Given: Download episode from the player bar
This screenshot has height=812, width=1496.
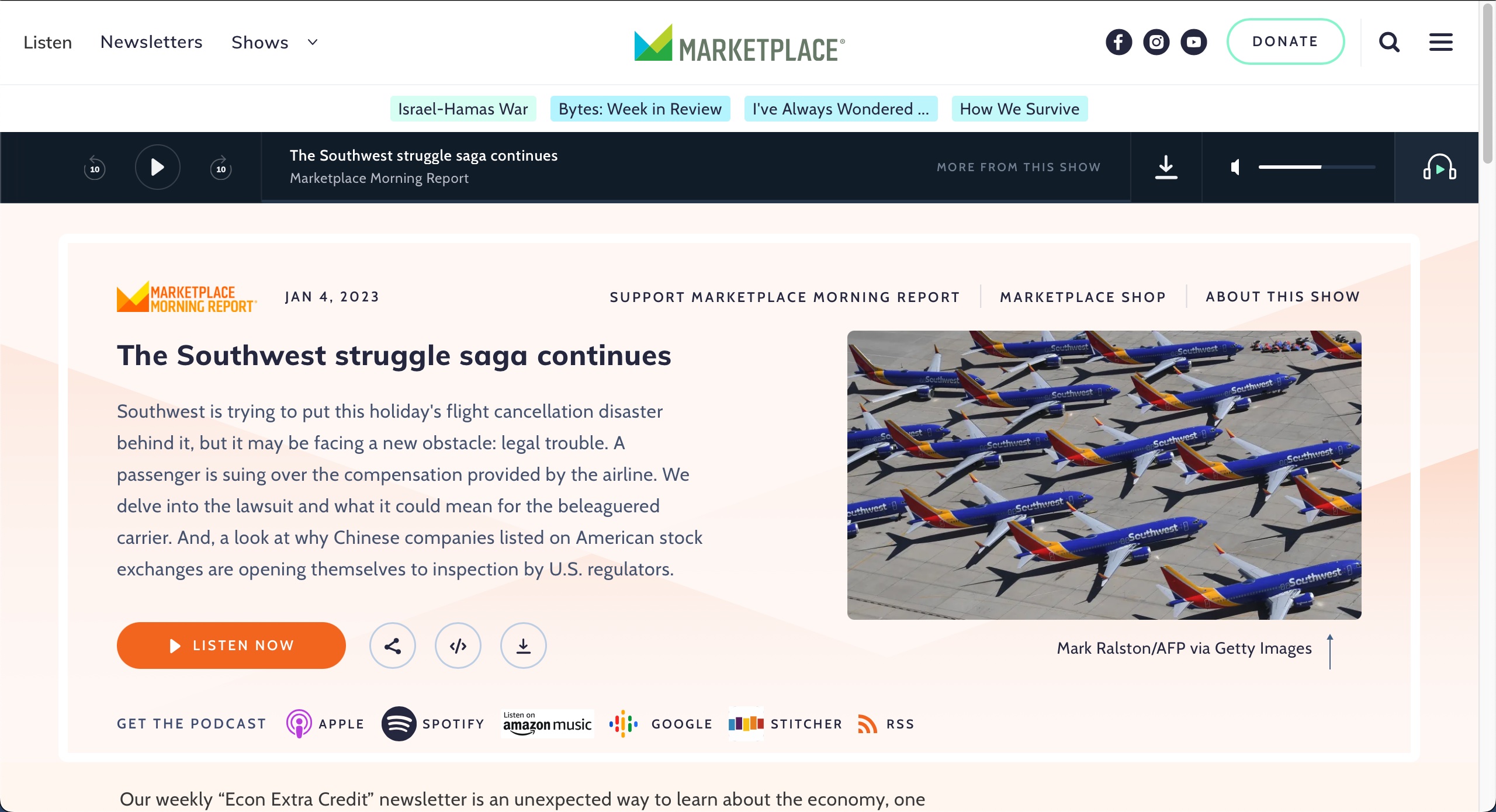Looking at the screenshot, I should [x=1166, y=168].
